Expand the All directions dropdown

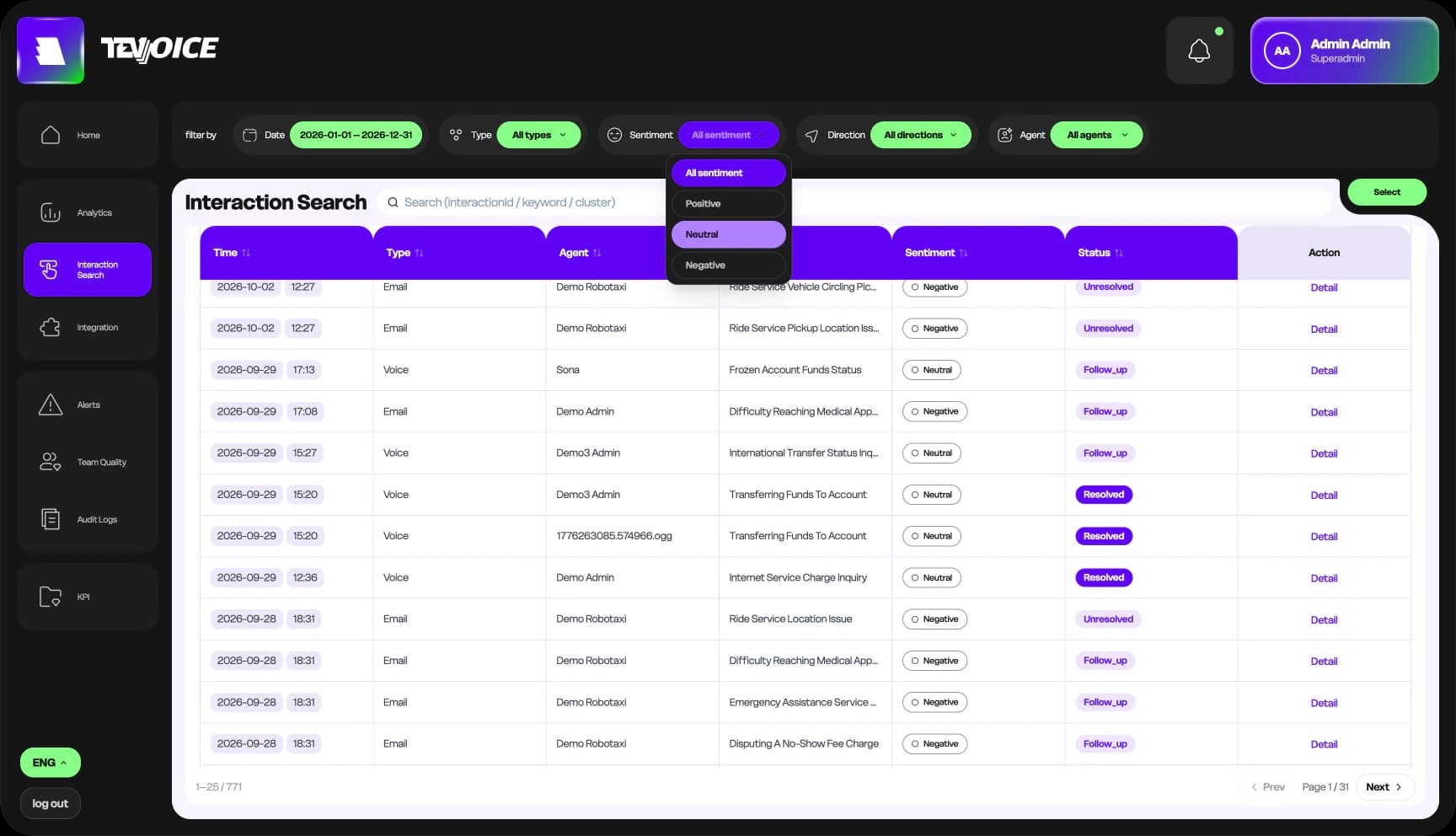coord(920,135)
